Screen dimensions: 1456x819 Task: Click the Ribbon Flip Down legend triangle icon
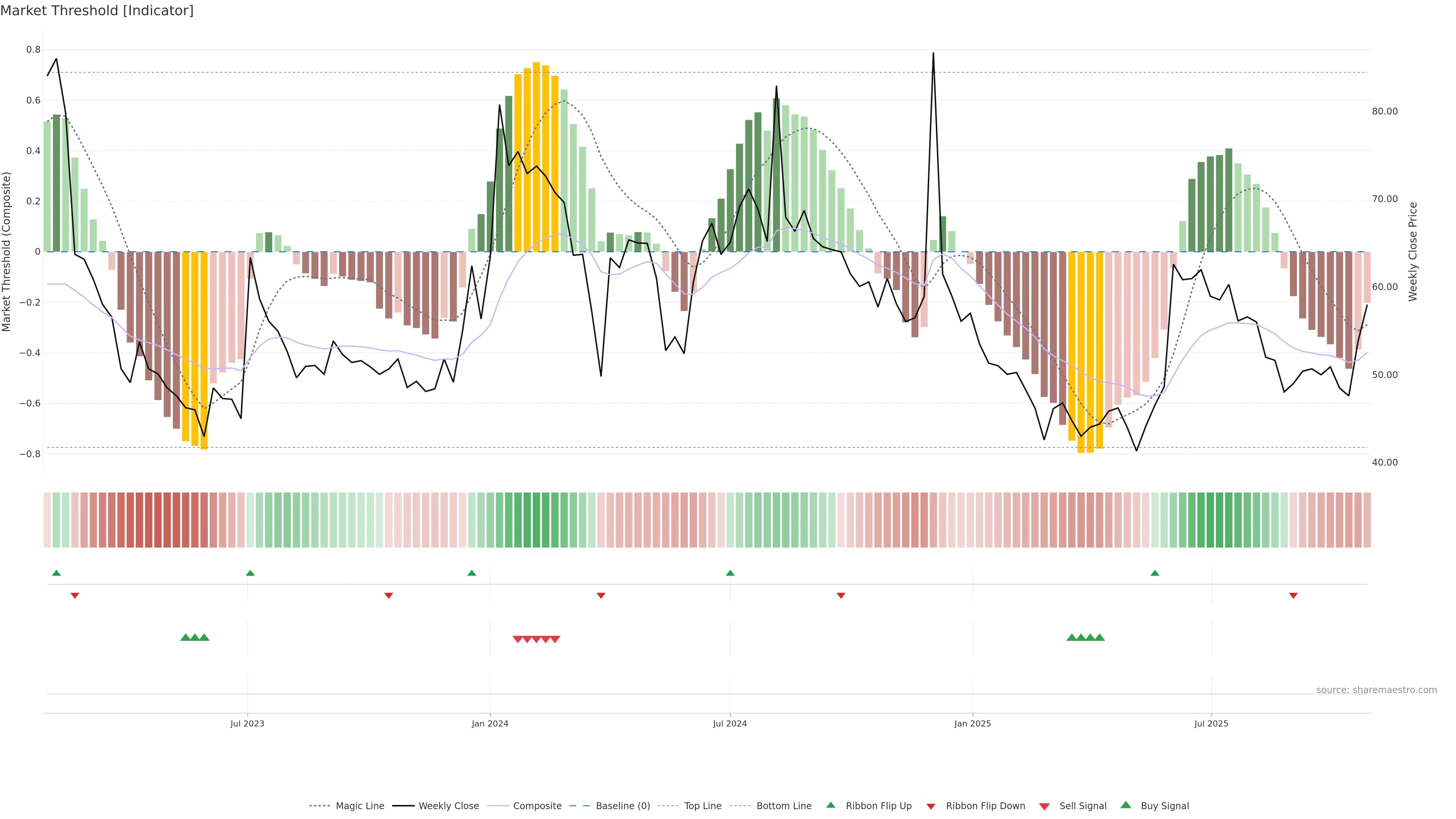(x=931, y=806)
